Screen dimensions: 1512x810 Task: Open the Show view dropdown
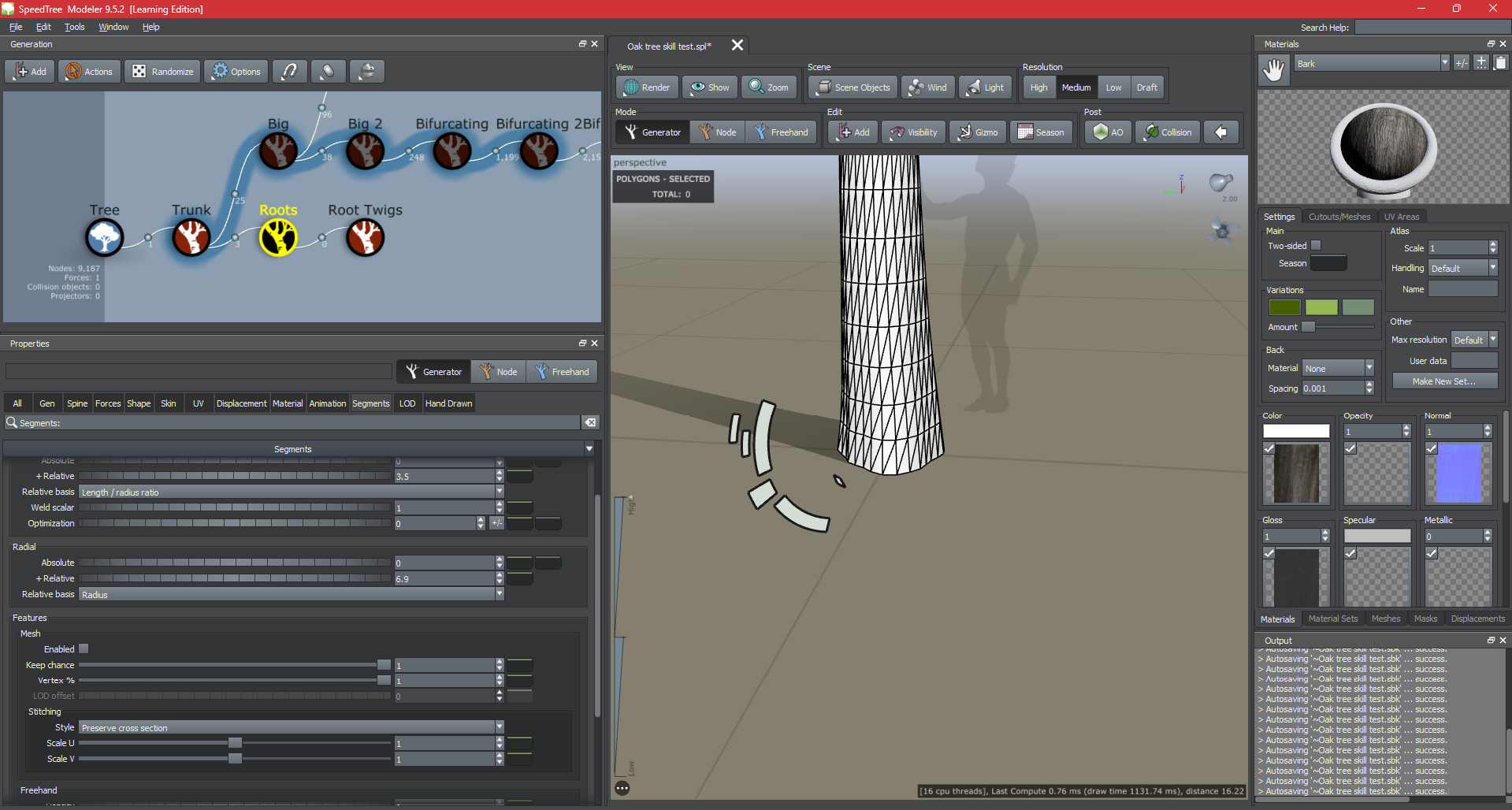(710, 87)
